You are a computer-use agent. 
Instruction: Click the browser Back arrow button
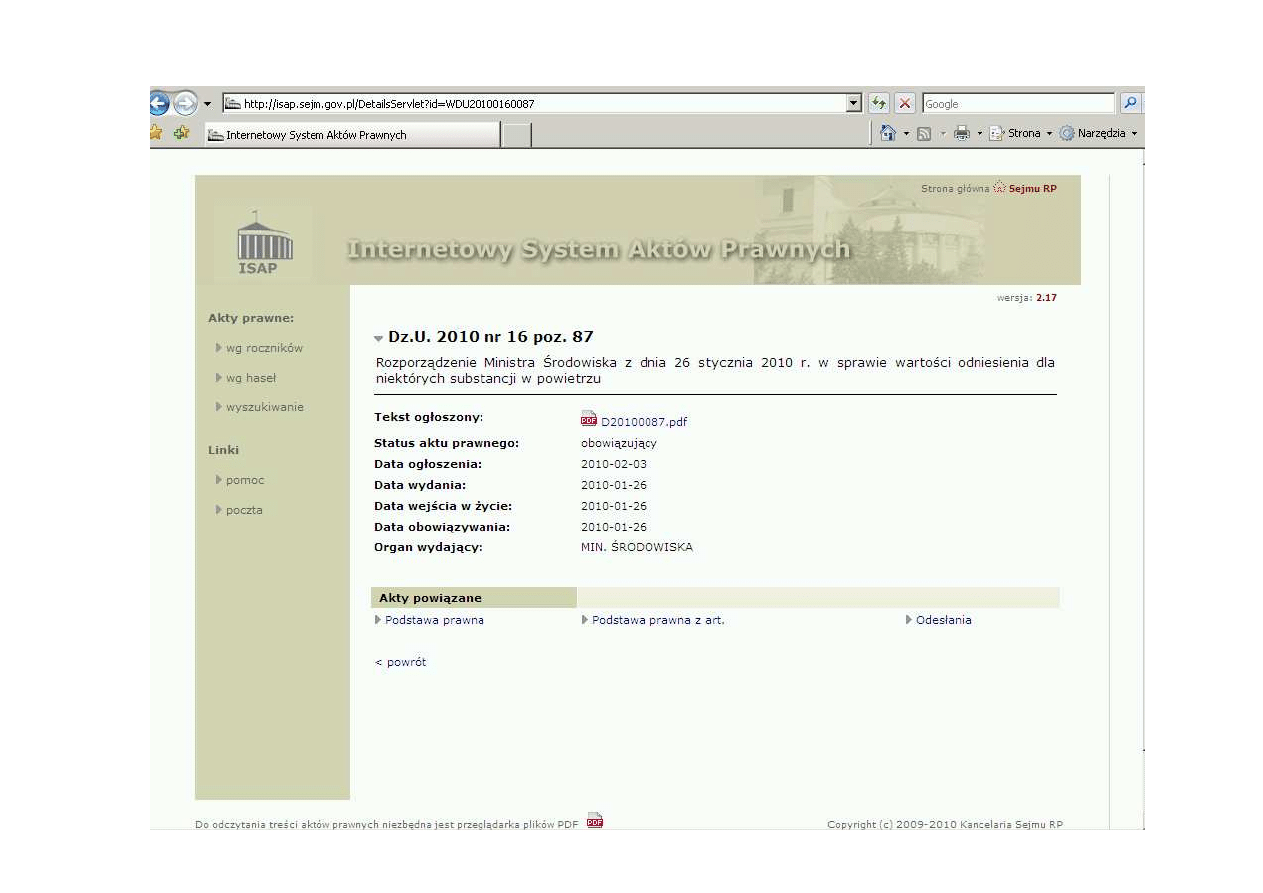(x=158, y=103)
